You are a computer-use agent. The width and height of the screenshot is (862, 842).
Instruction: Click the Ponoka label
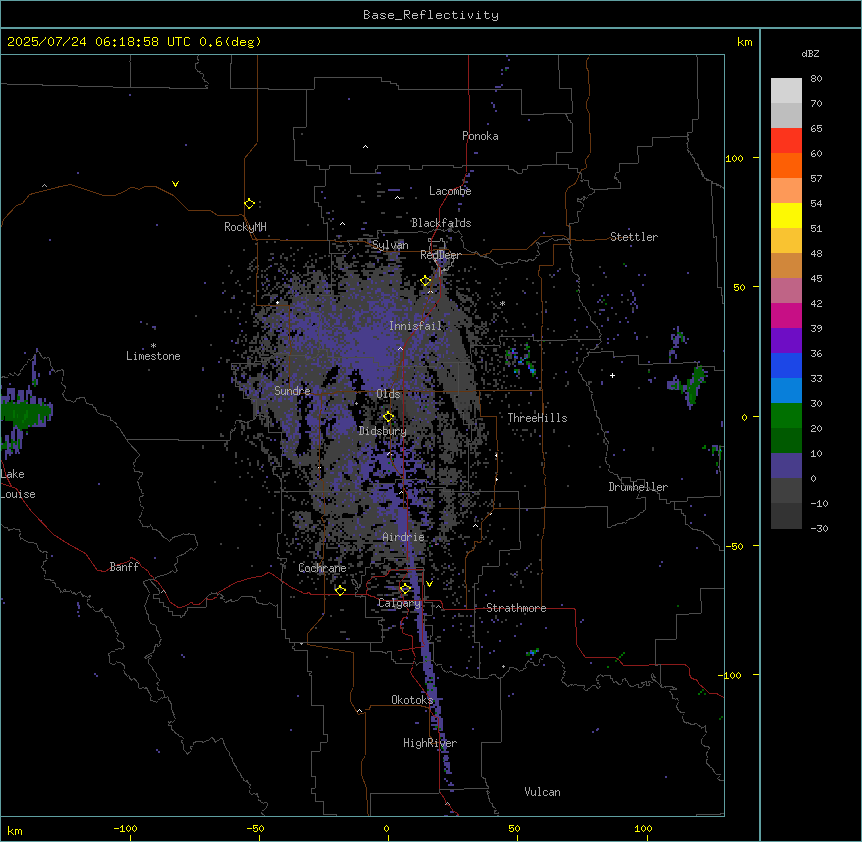(480, 136)
